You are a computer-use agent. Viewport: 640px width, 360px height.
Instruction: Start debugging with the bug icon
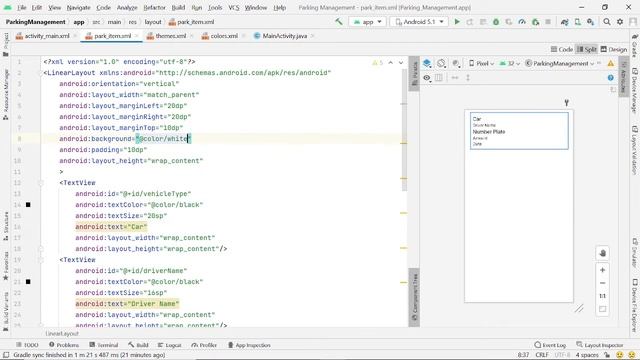[x=496, y=22]
